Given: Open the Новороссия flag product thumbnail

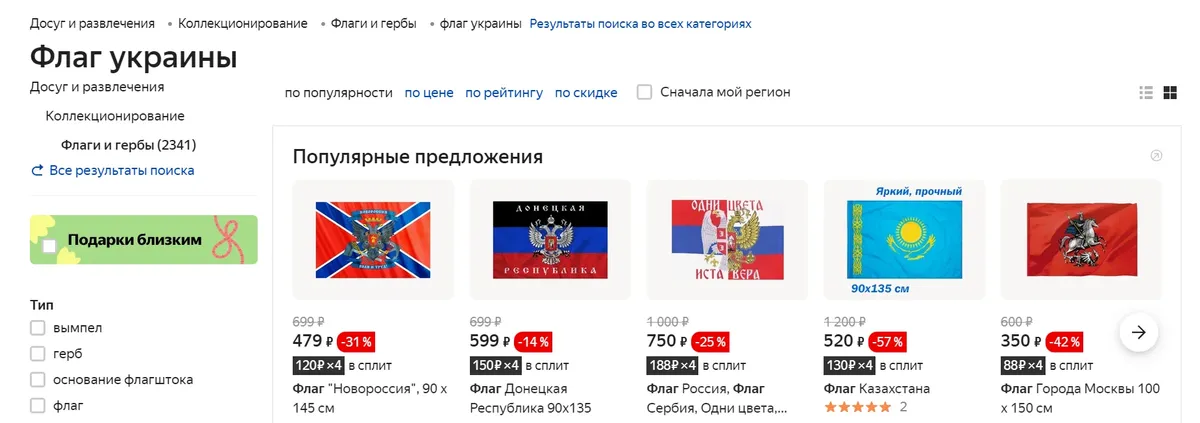Looking at the screenshot, I should [x=373, y=240].
